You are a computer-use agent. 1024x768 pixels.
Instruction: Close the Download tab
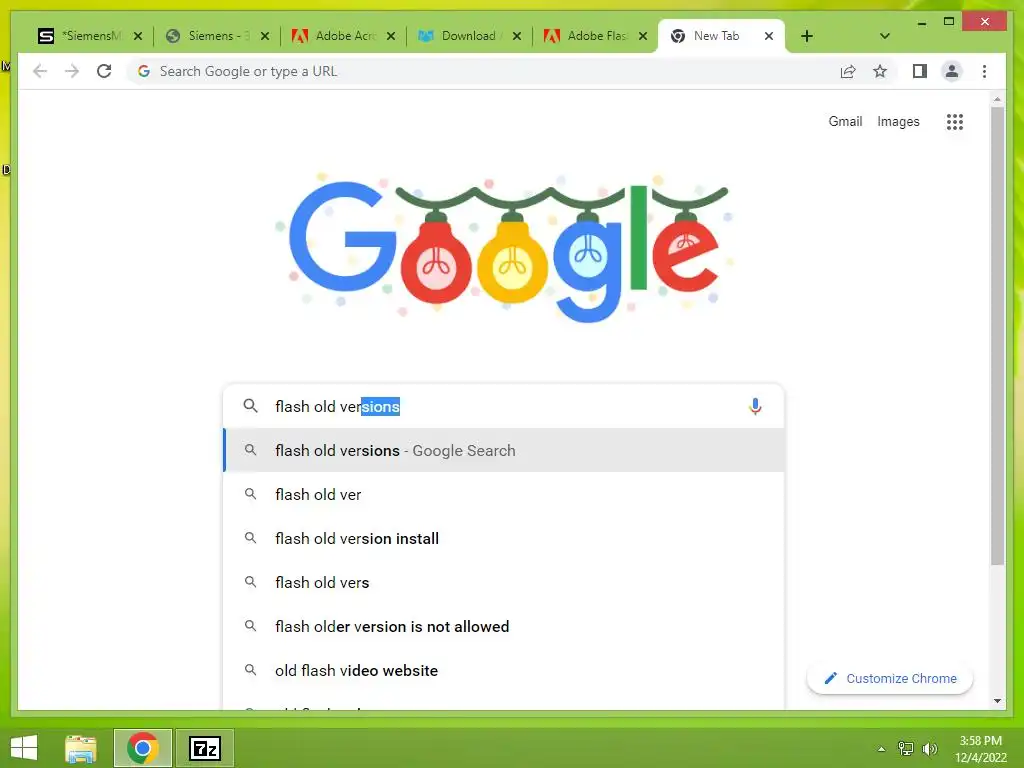point(517,36)
